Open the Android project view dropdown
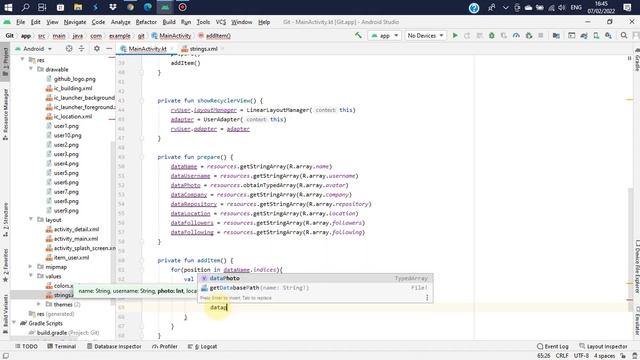Viewport: 640px width, 360px height. [x=33, y=49]
